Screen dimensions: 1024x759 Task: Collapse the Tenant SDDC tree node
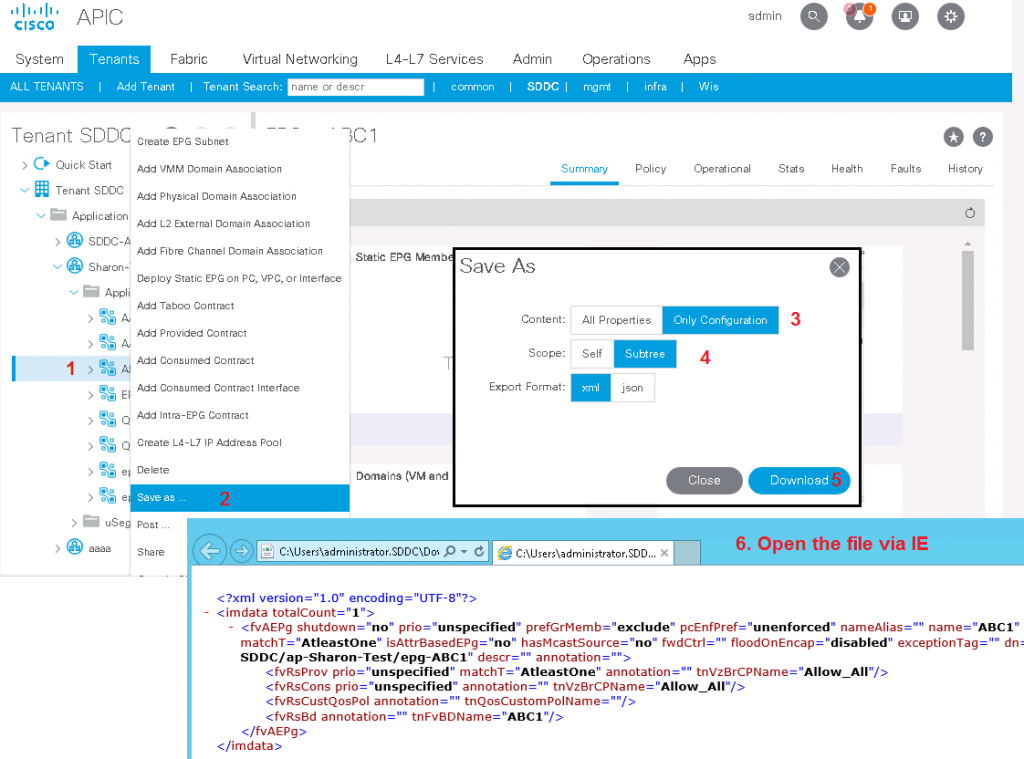coord(25,190)
